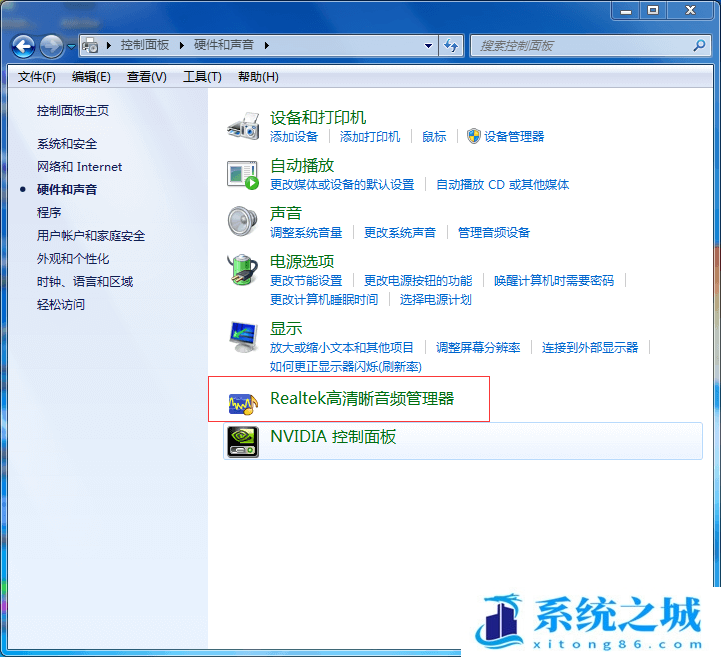Click the 声音 speaker icon
Image resolution: width=721 pixels, height=657 pixels.
click(x=243, y=221)
